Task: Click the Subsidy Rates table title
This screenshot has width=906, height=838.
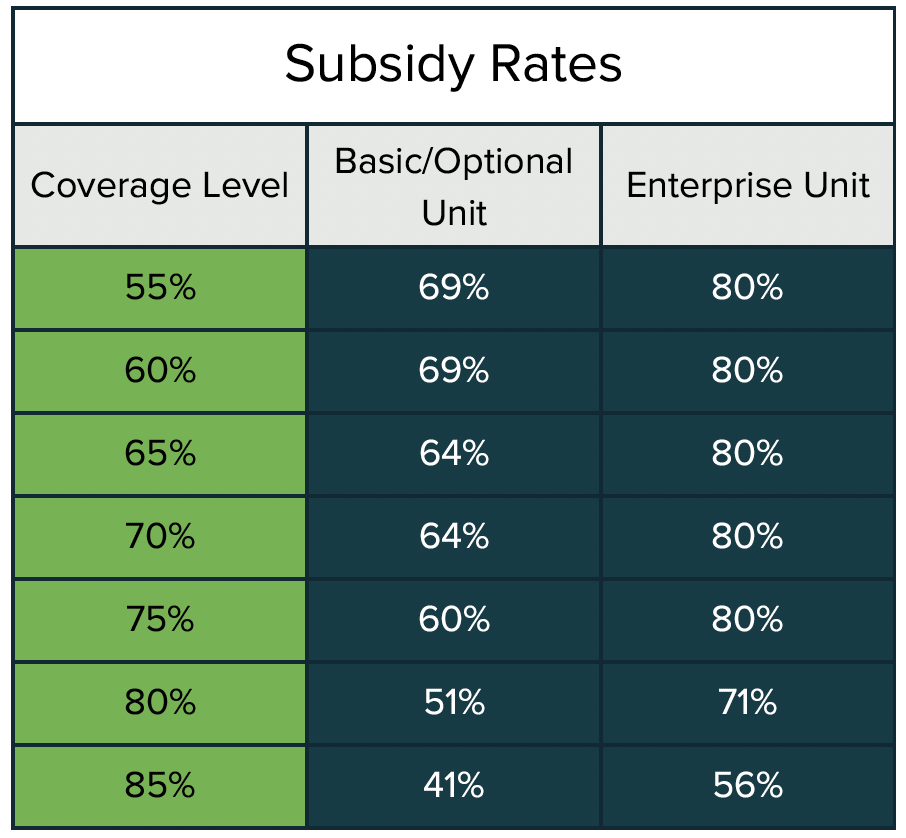Action: (x=453, y=65)
